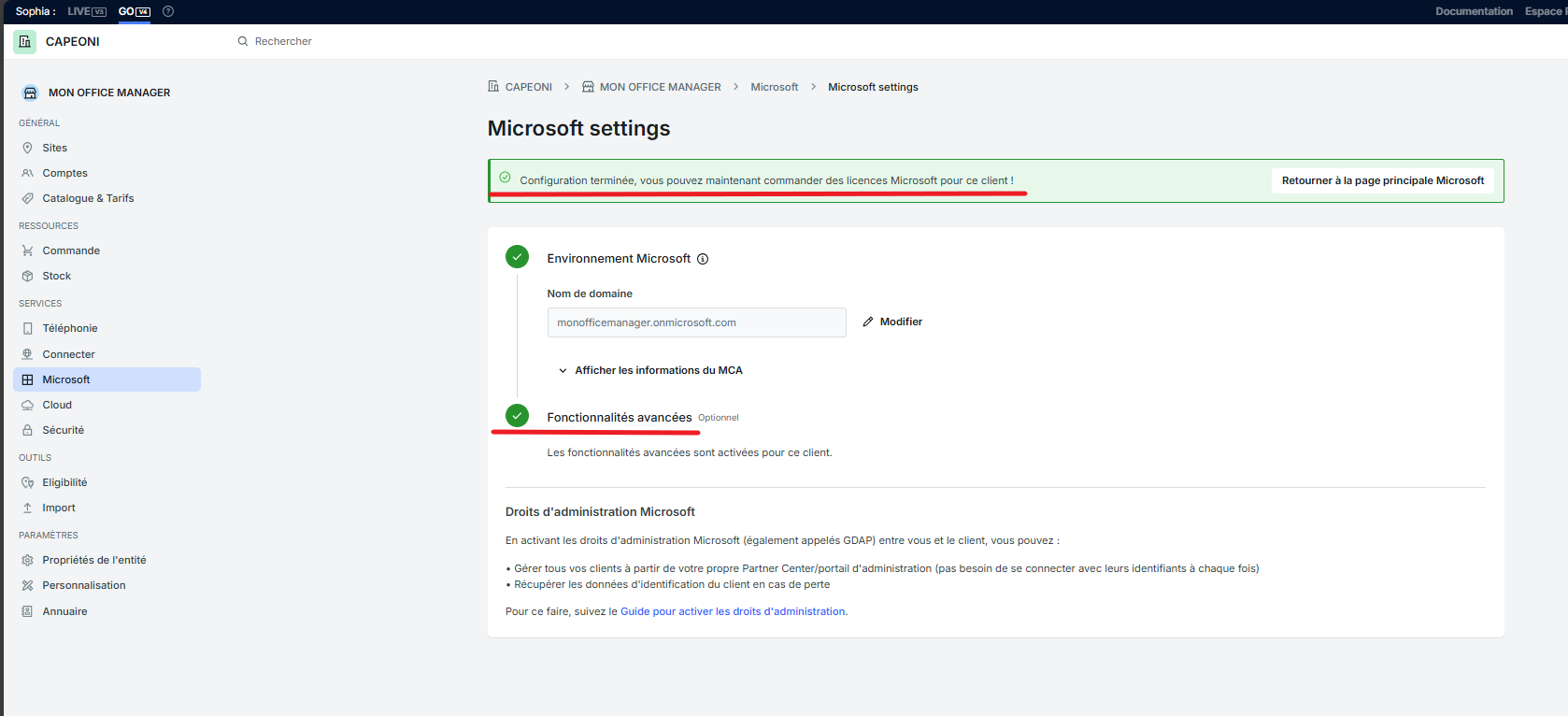The image size is (1568, 716).
Task: Switch to the LIVE V5 tab
Action: 87,11
